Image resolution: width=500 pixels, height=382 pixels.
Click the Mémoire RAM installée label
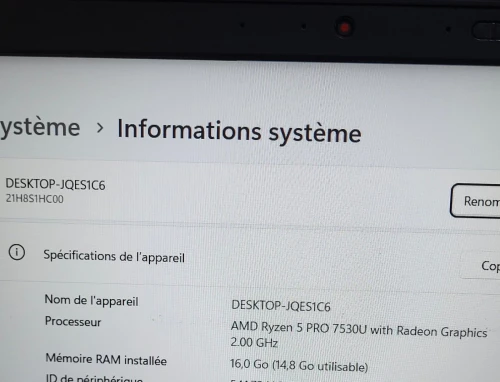point(106,359)
